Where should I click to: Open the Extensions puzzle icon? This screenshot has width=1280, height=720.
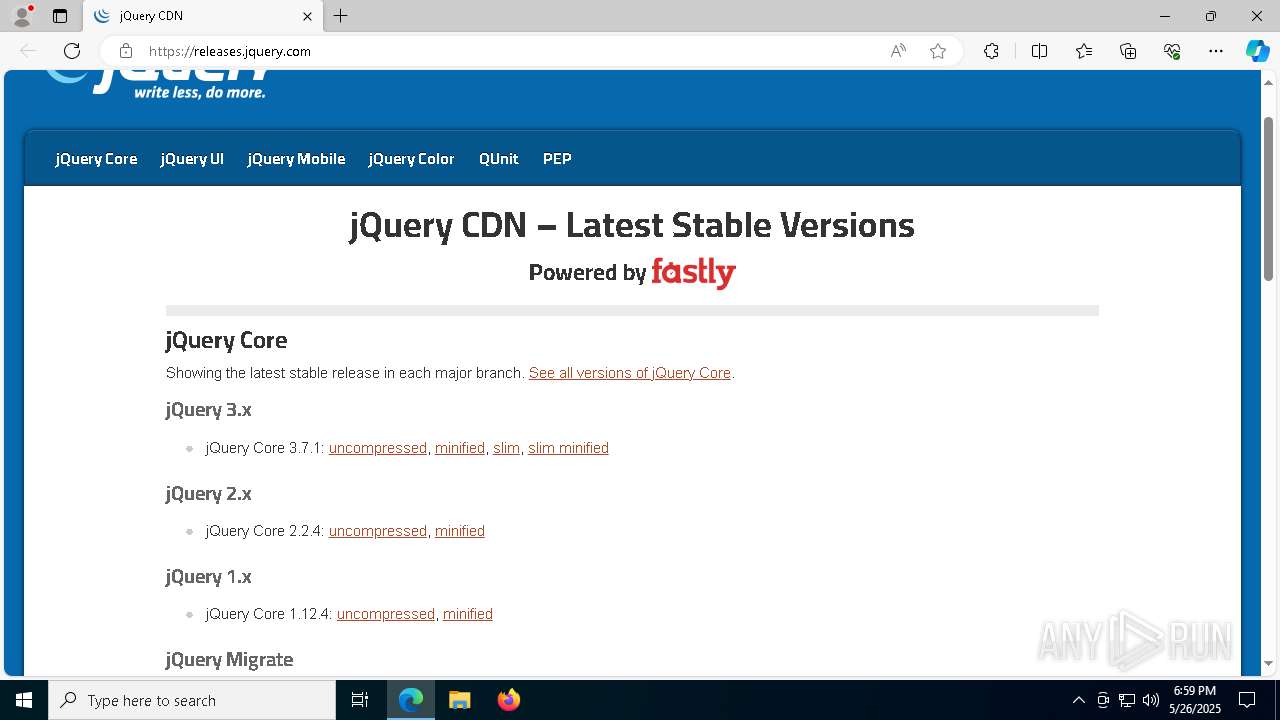pos(991,51)
